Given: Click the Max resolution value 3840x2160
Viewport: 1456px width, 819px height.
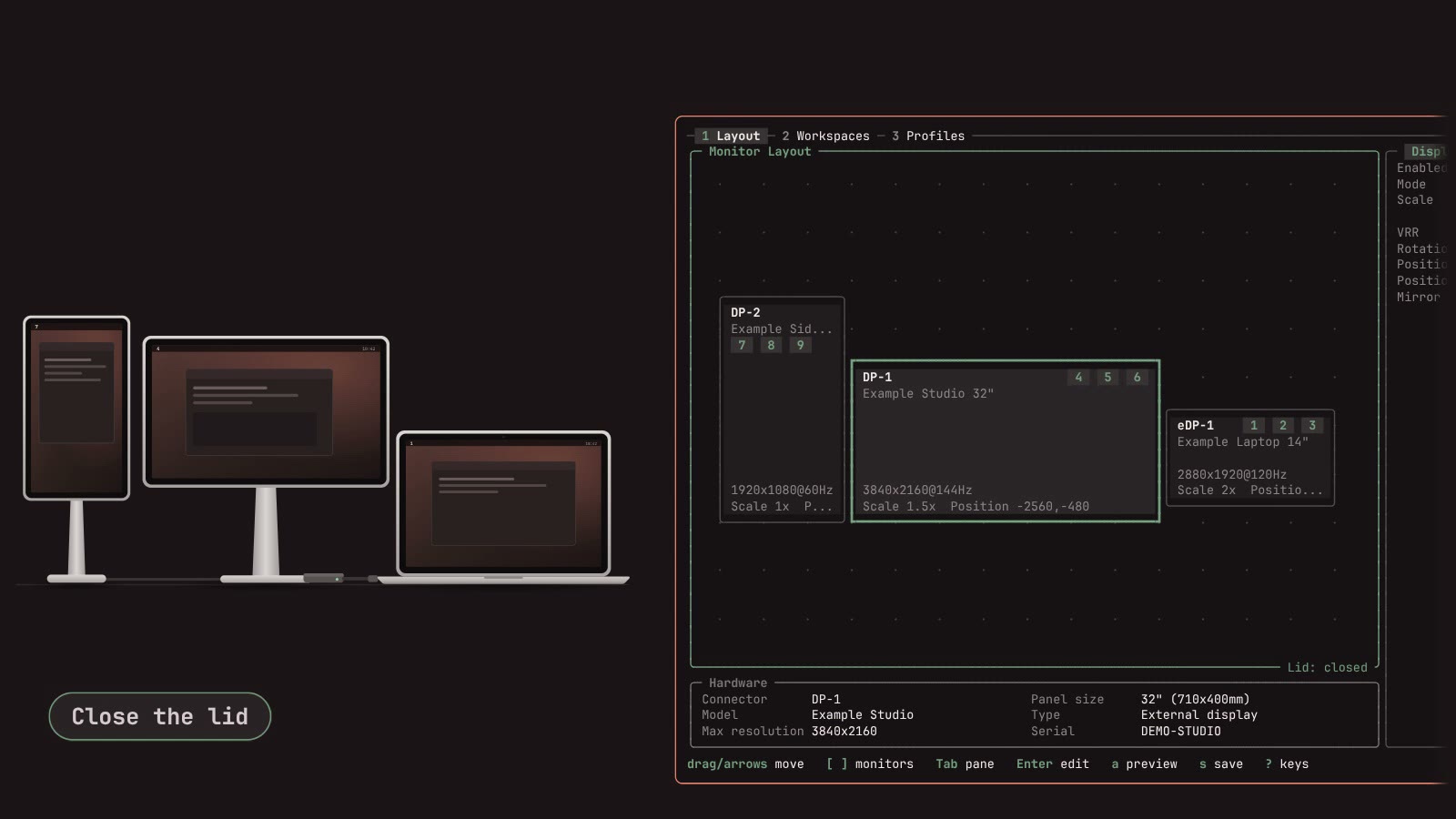Looking at the screenshot, I should tap(844, 731).
